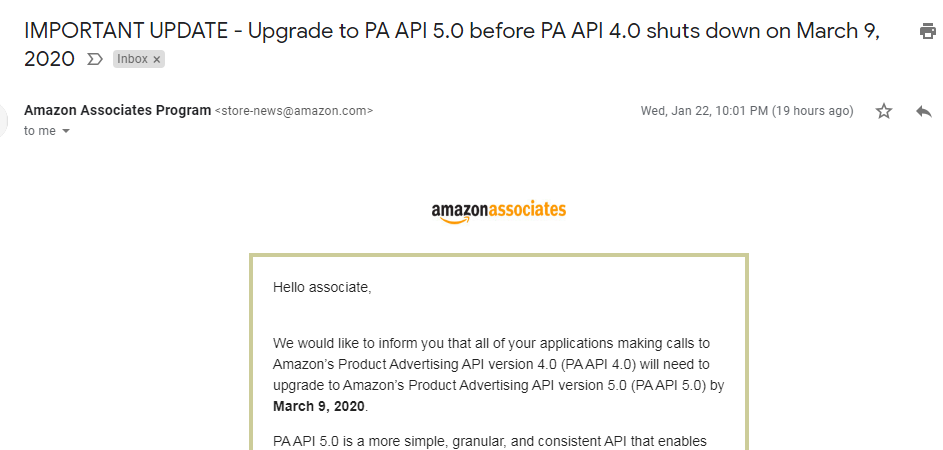
Task: Click the Inbox label chip
Action: tap(132, 59)
